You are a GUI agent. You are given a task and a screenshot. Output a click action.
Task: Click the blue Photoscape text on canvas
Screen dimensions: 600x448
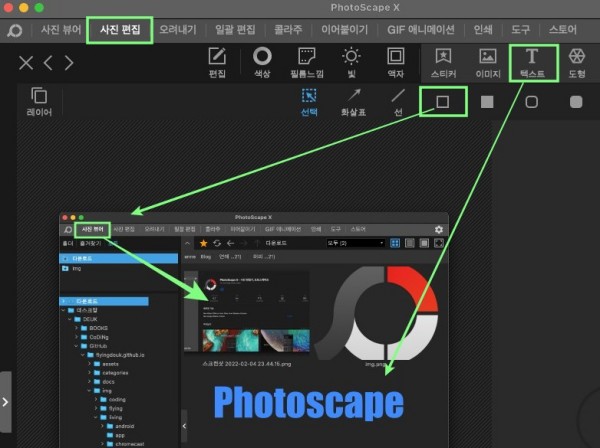[x=309, y=402]
